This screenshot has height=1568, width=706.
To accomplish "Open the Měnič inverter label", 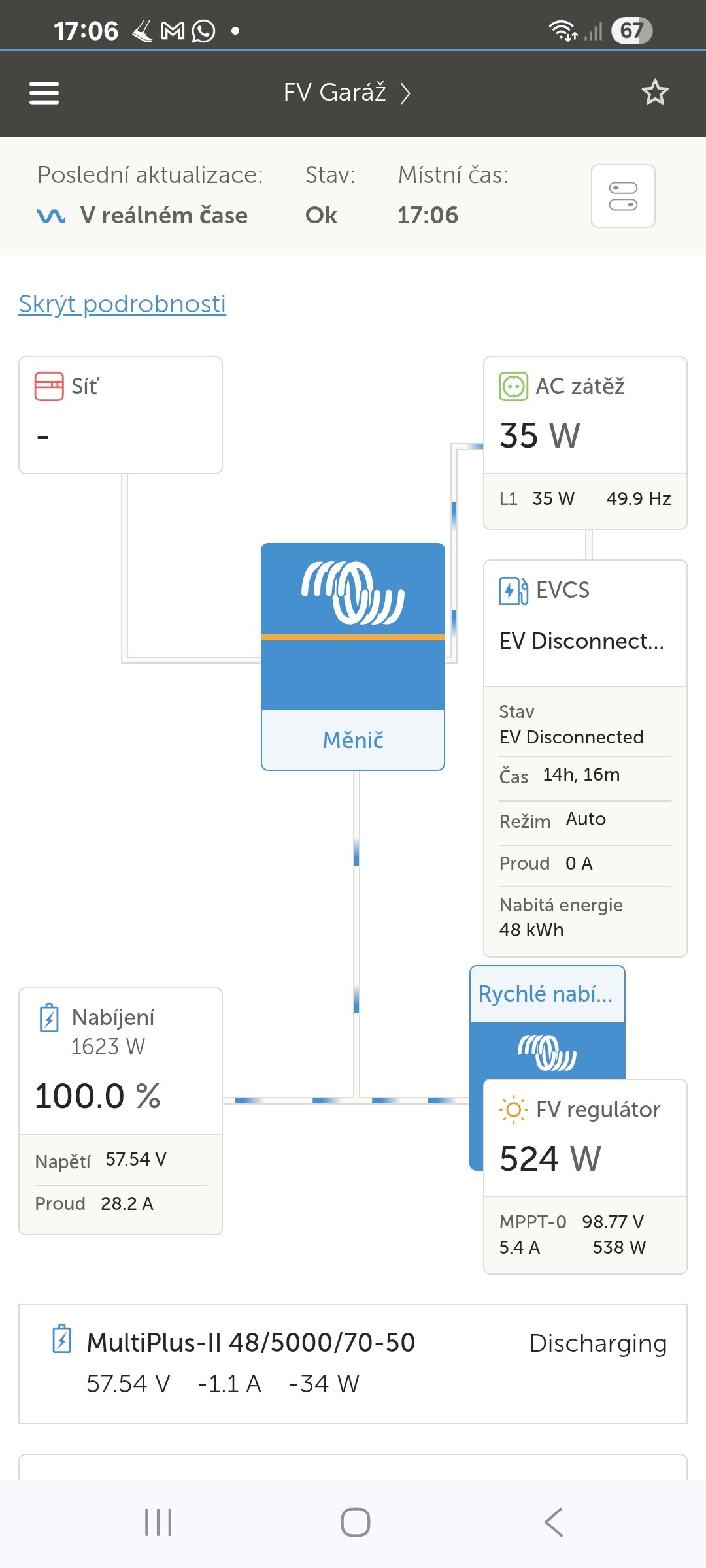I will pos(353,740).
